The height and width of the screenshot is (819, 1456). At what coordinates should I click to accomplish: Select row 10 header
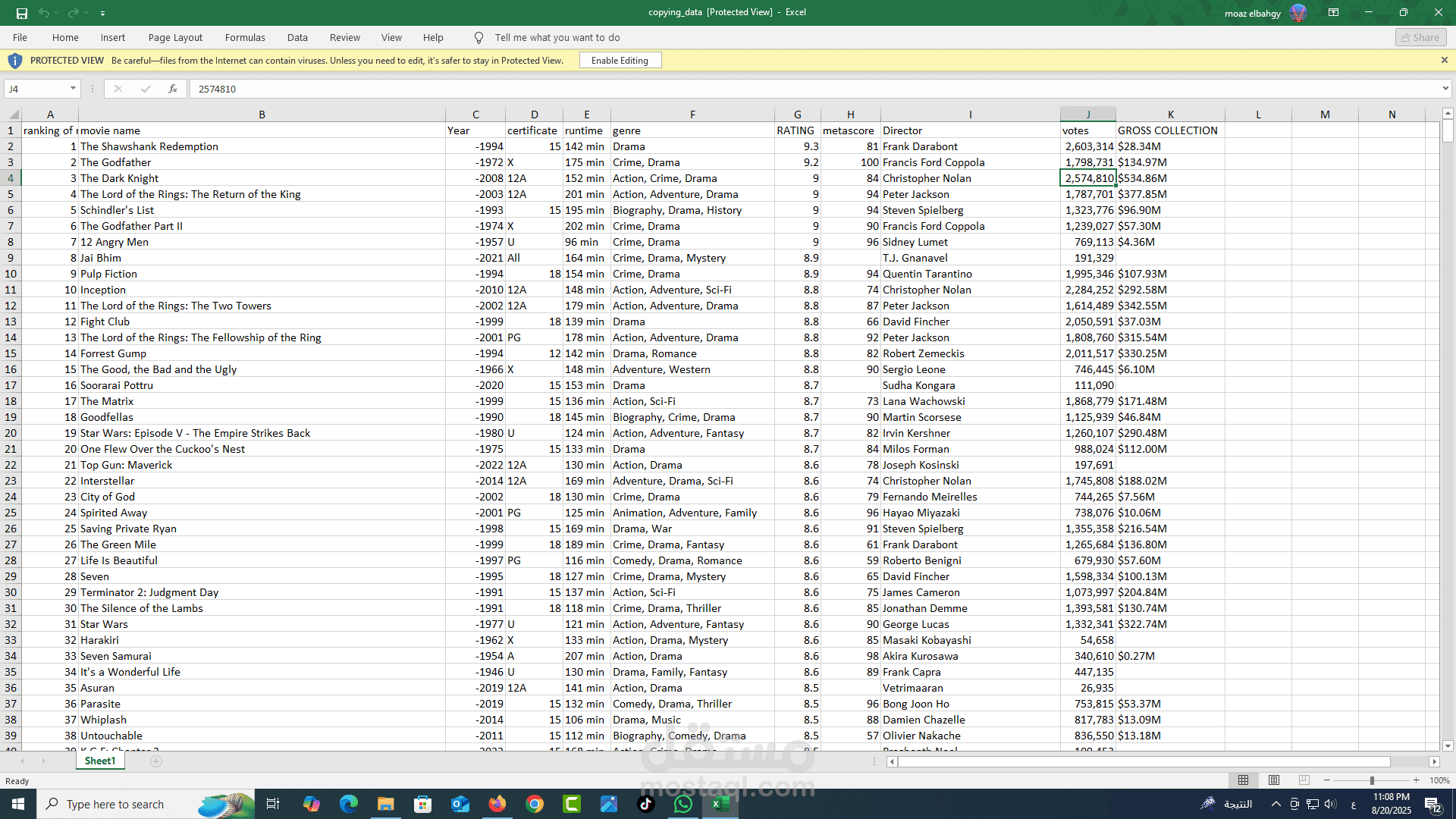(x=11, y=274)
